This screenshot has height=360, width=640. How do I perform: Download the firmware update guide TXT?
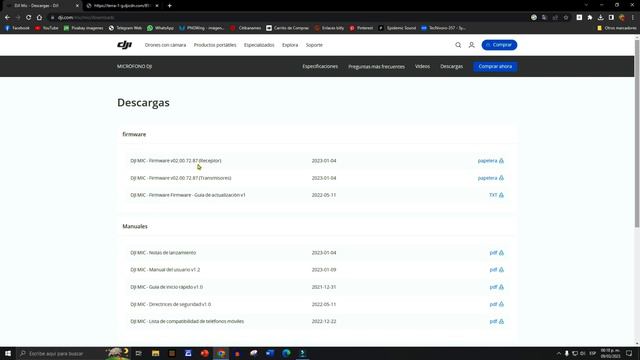click(x=496, y=195)
